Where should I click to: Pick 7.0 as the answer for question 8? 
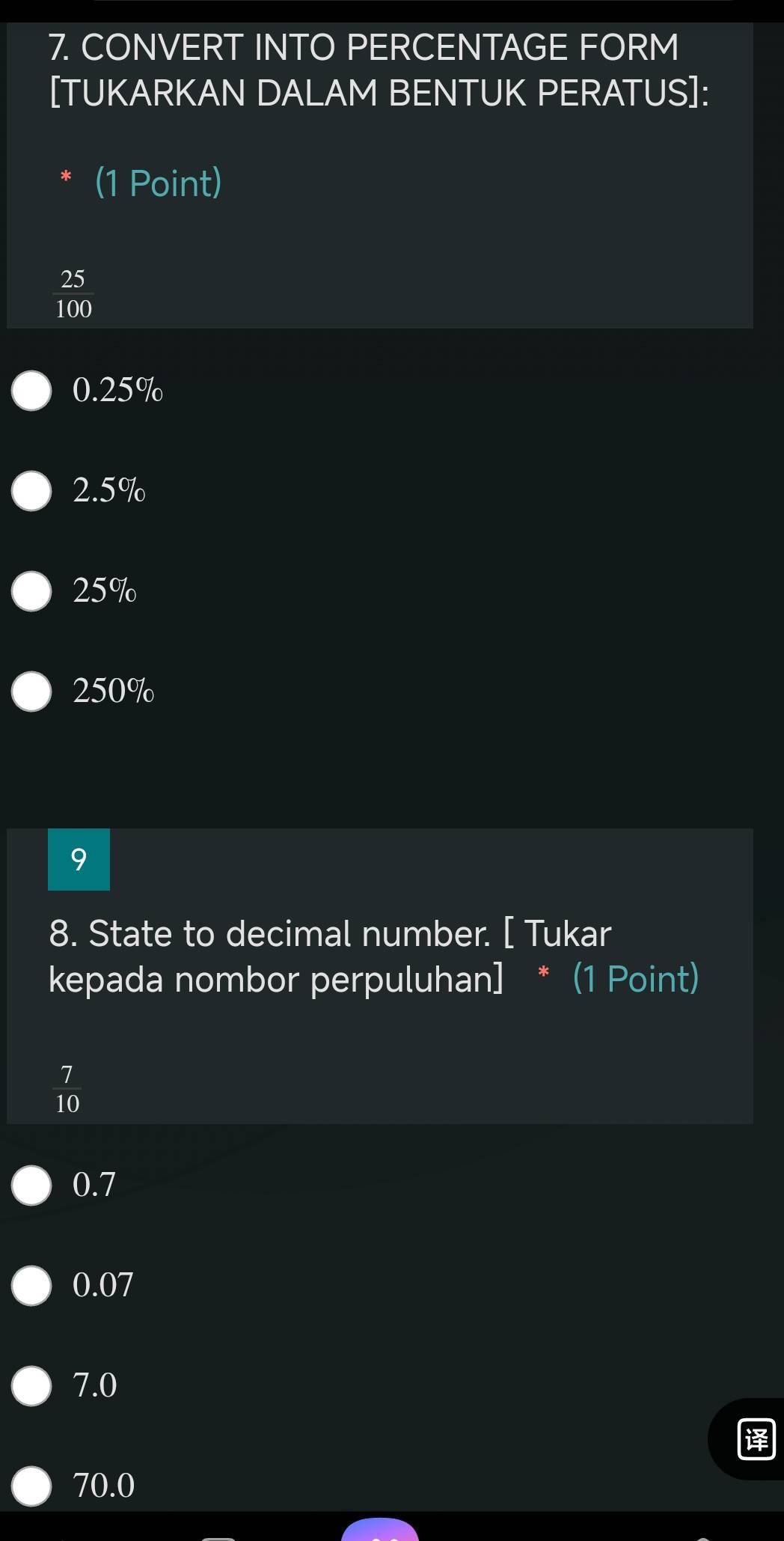[30, 1385]
